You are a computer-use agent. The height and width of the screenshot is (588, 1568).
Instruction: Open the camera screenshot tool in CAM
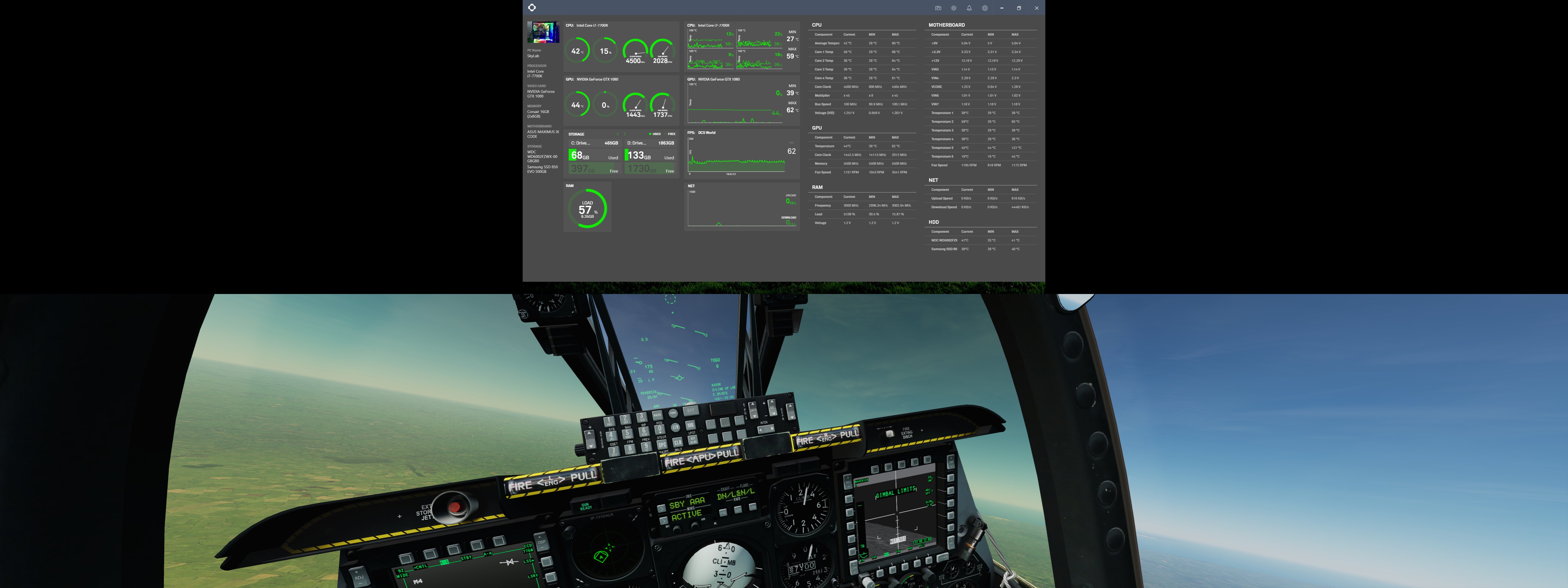click(x=938, y=8)
